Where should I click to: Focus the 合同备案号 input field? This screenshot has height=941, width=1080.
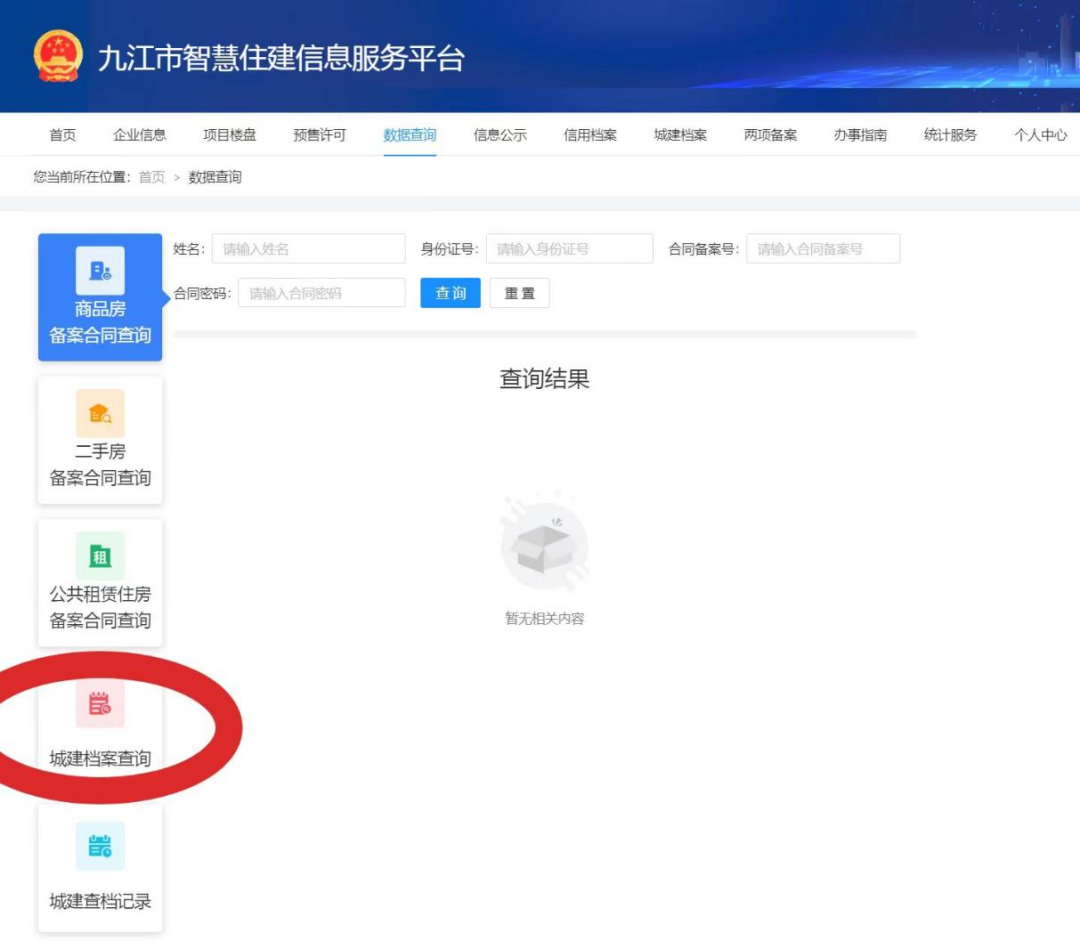click(823, 249)
